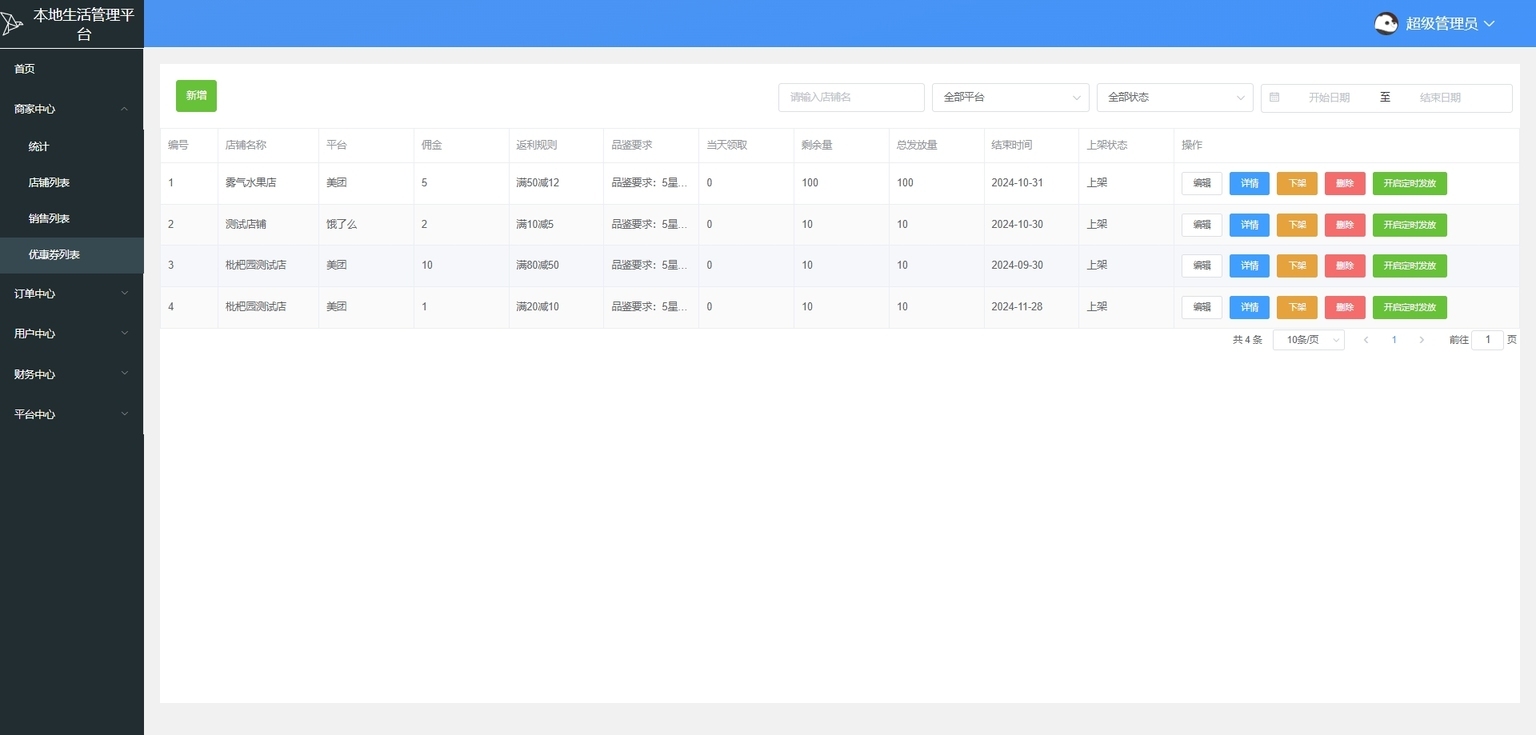Collapse the 商家中心 sidebar menu

72,109
